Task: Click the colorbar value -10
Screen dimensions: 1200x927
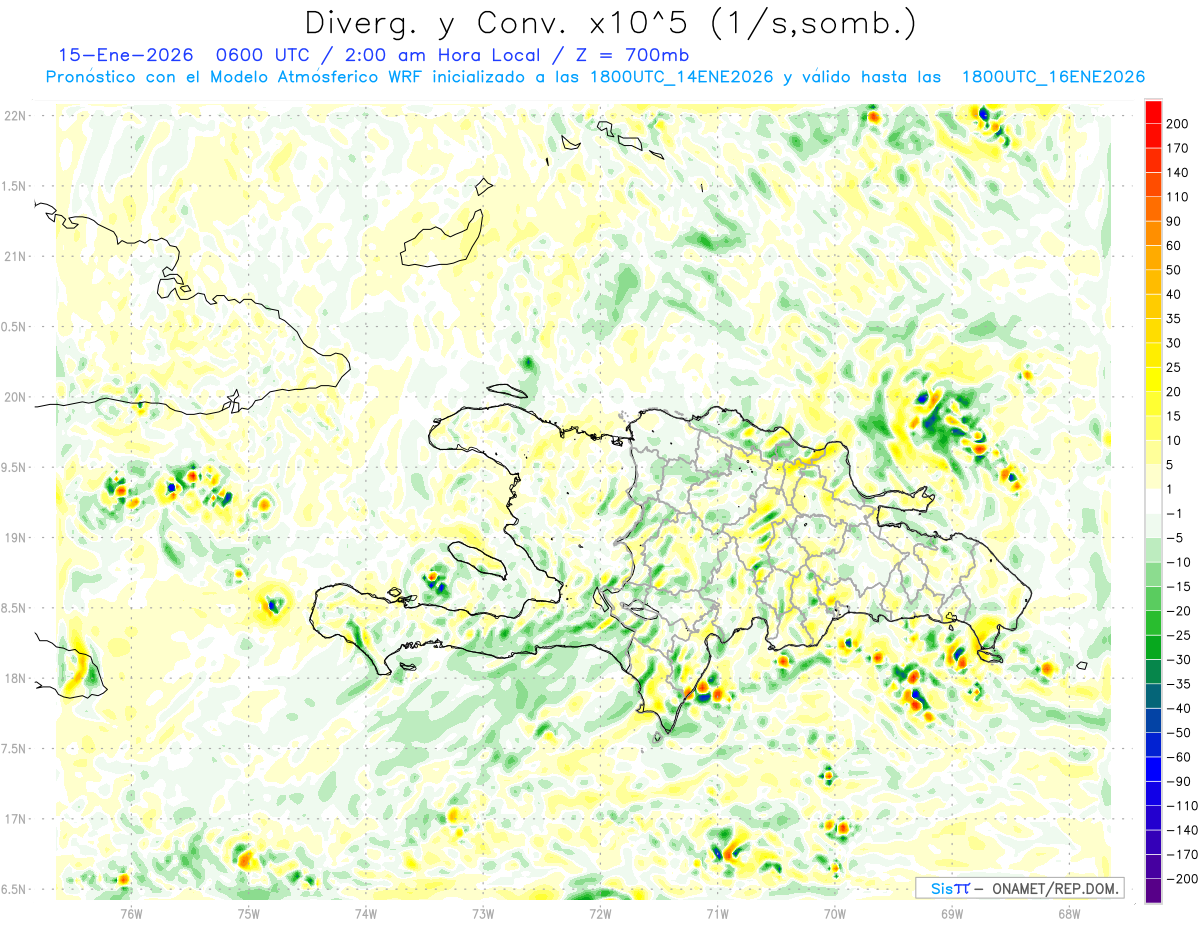Action: pos(1178,563)
